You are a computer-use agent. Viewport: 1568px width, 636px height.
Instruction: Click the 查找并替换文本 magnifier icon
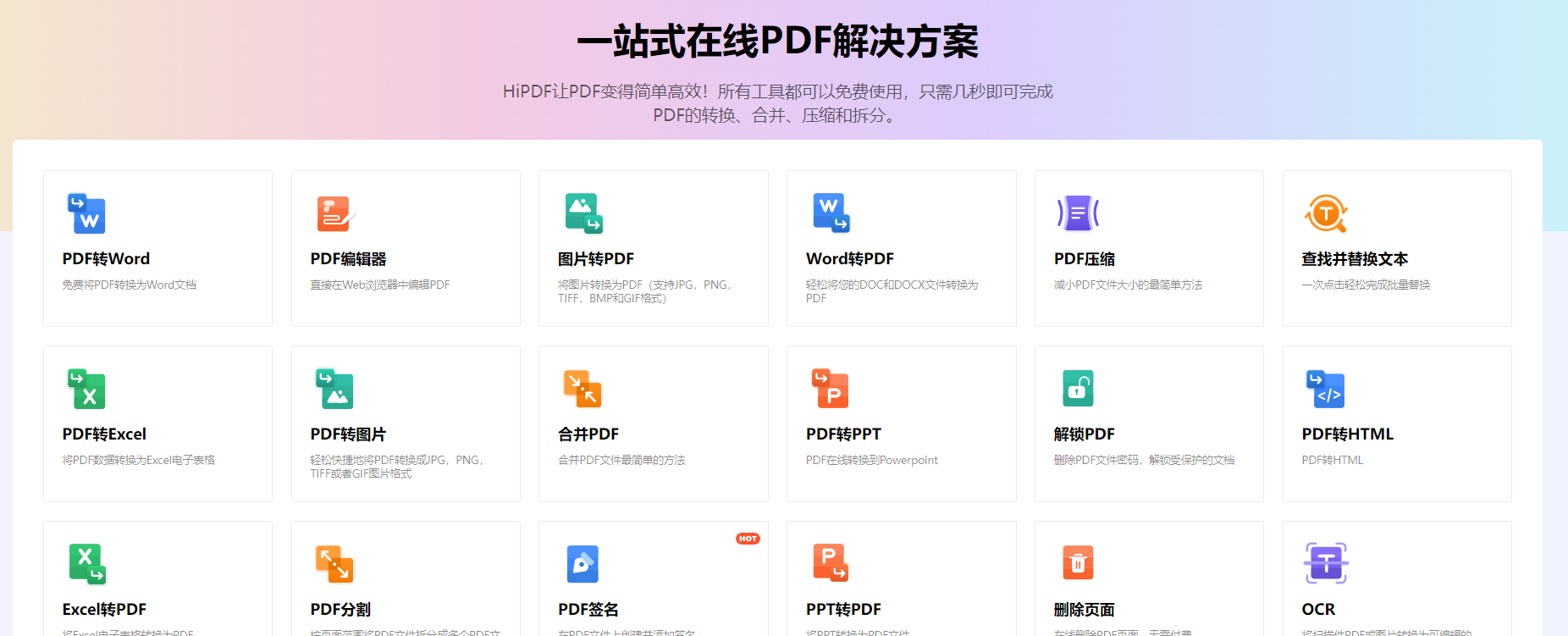point(1326,213)
